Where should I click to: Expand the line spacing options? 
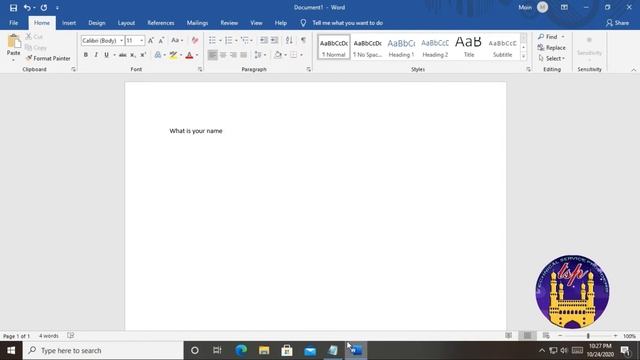tap(260, 55)
